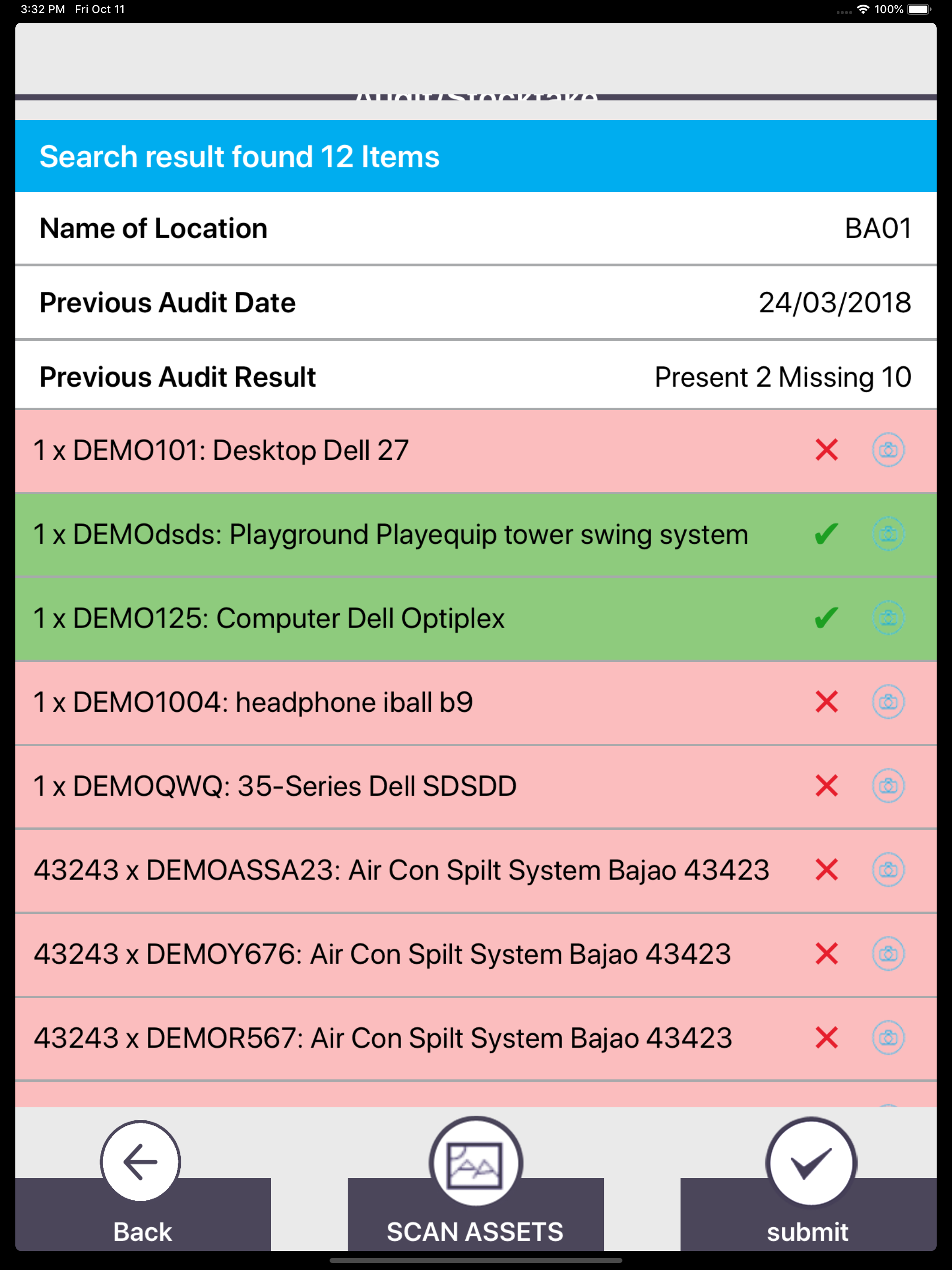
Task: Tap the Wi-Fi status bar icon
Action: point(862,9)
